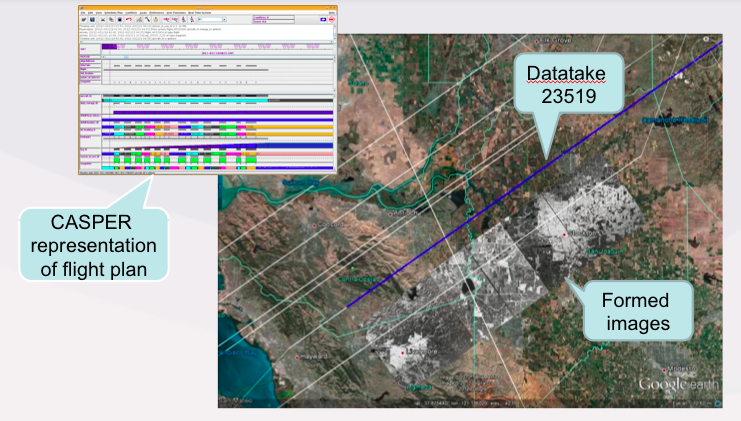Open the Preferences menu
The width and height of the screenshot is (741, 421).
[x=157, y=13]
